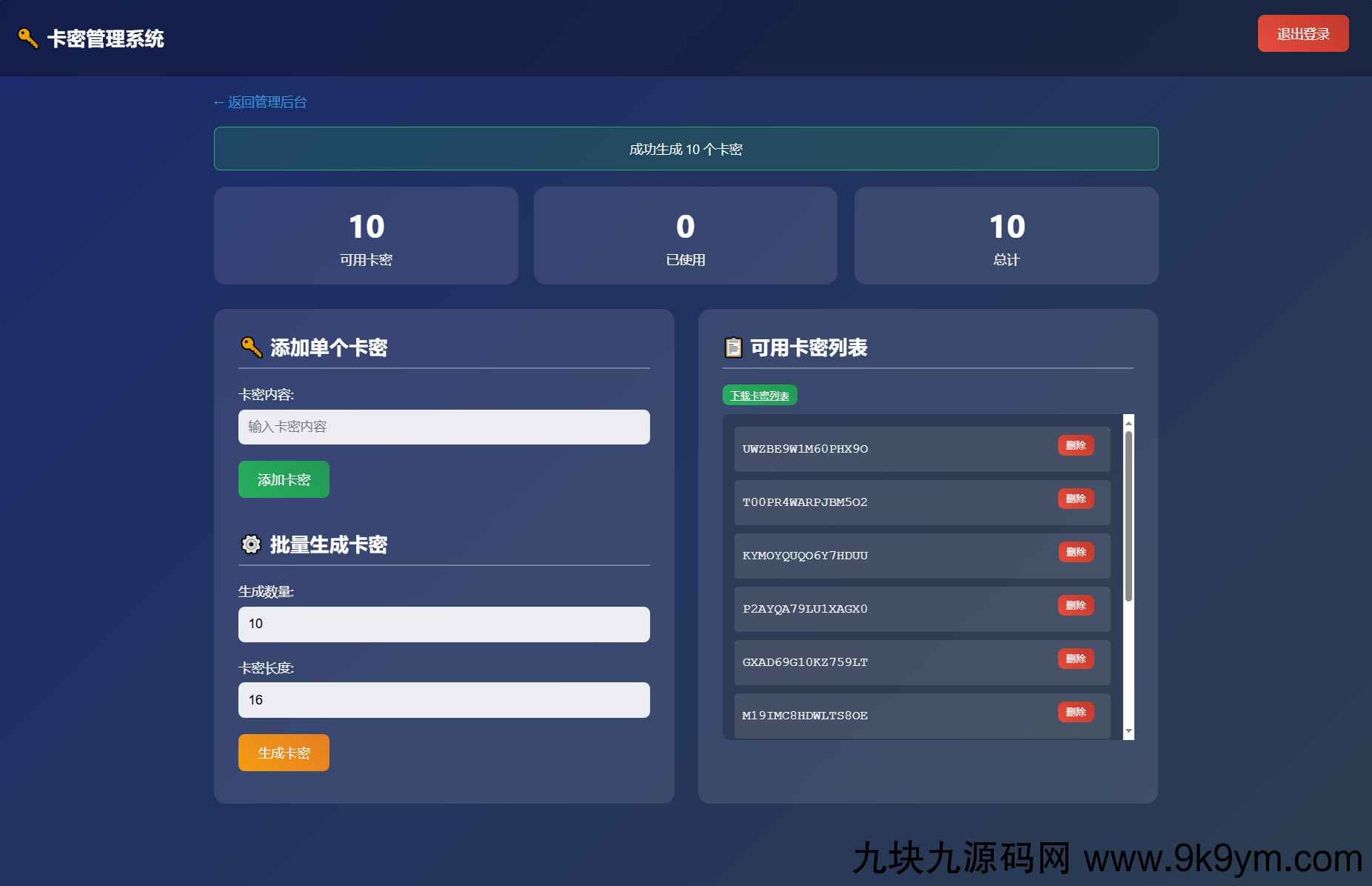Viewport: 1372px width, 886px height.
Task: Click the key icon beside 添加单个卡密
Action: [x=251, y=347]
